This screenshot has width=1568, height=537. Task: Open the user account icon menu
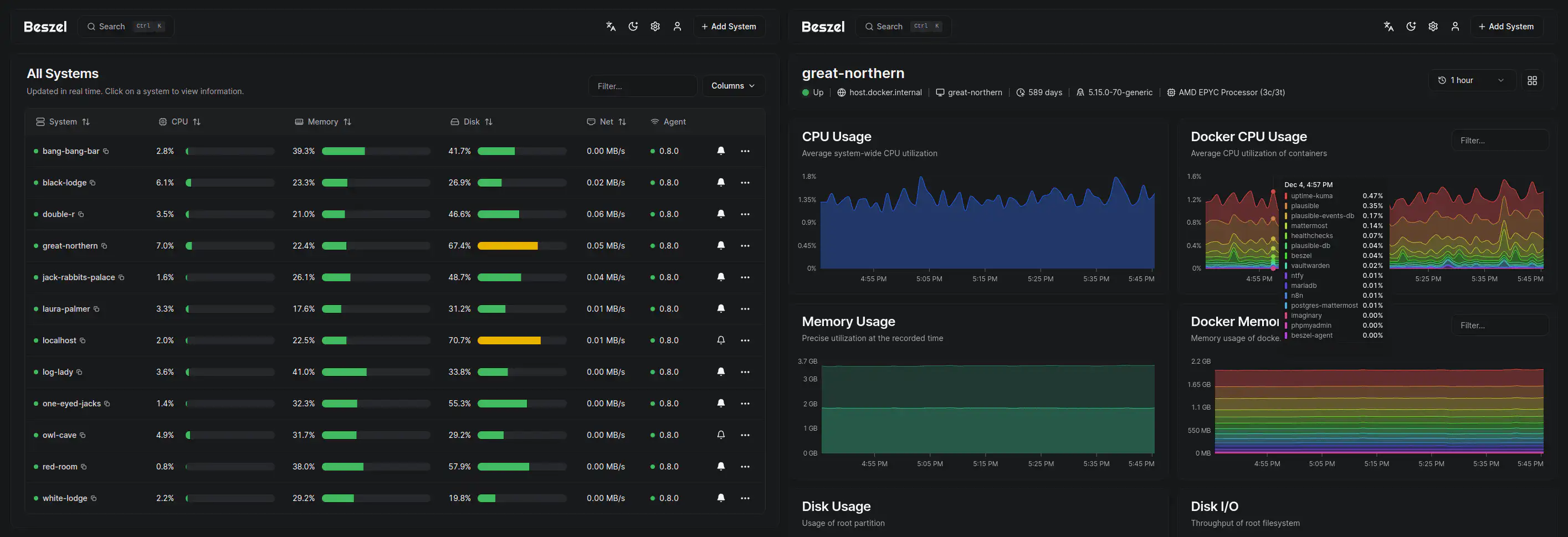[678, 26]
